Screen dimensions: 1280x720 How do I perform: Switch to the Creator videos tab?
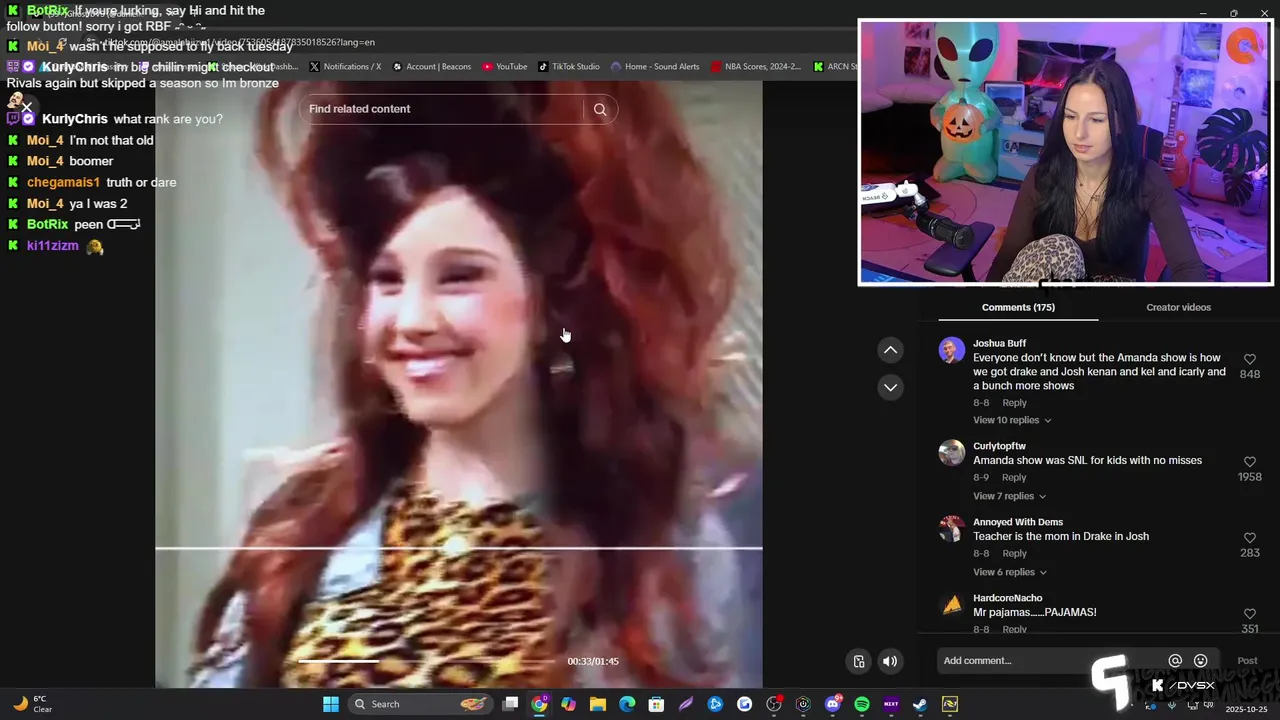[1178, 307]
